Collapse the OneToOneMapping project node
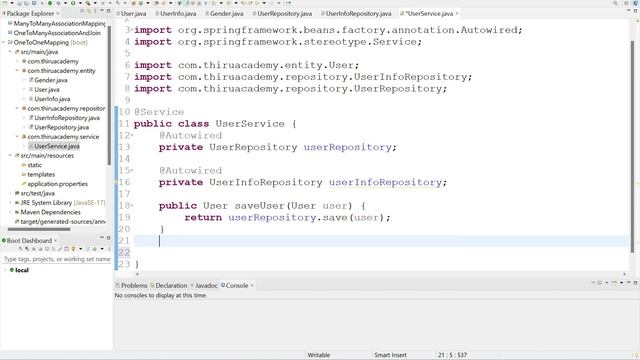This screenshot has width=640, height=360. click(x=4, y=42)
